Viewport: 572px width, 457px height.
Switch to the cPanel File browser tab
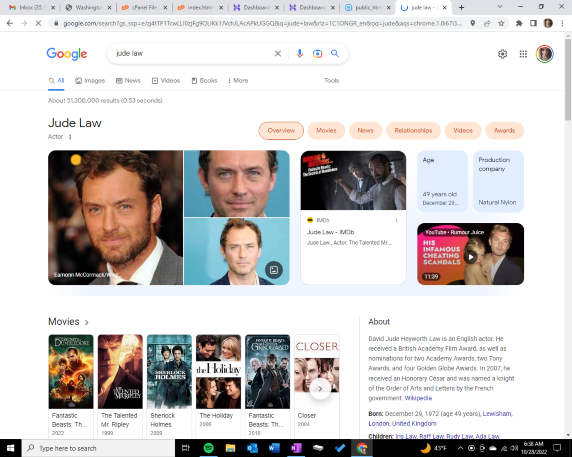click(145, 7)
